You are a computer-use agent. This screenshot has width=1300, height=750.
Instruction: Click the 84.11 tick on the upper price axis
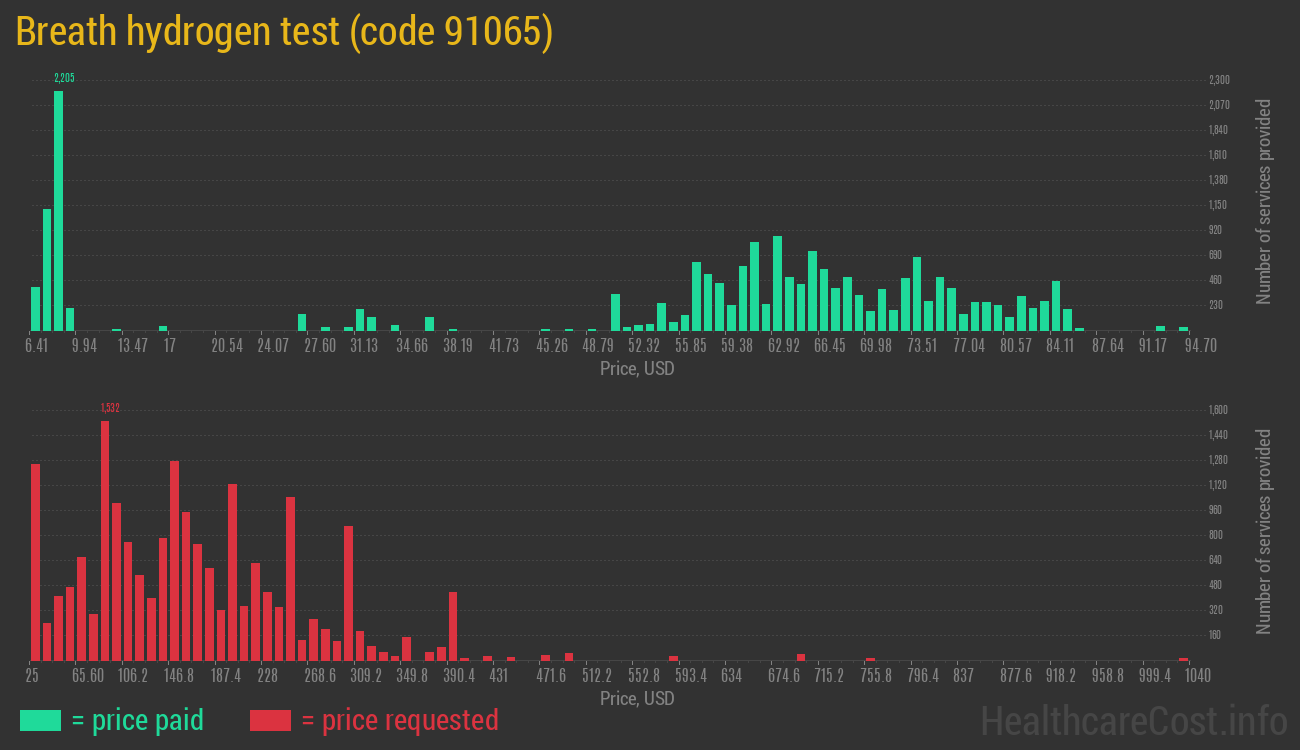pyautogui.click(x=1060, y=346)
